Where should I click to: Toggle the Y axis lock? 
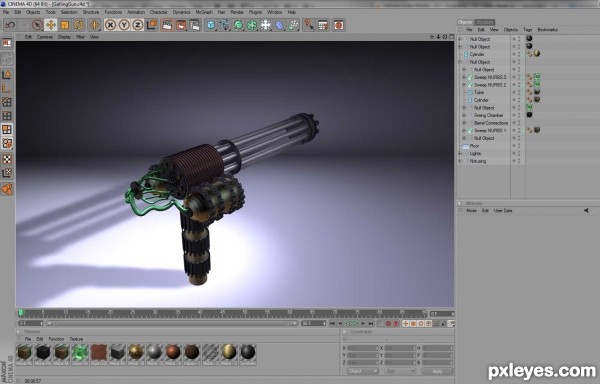coord(124,25)
